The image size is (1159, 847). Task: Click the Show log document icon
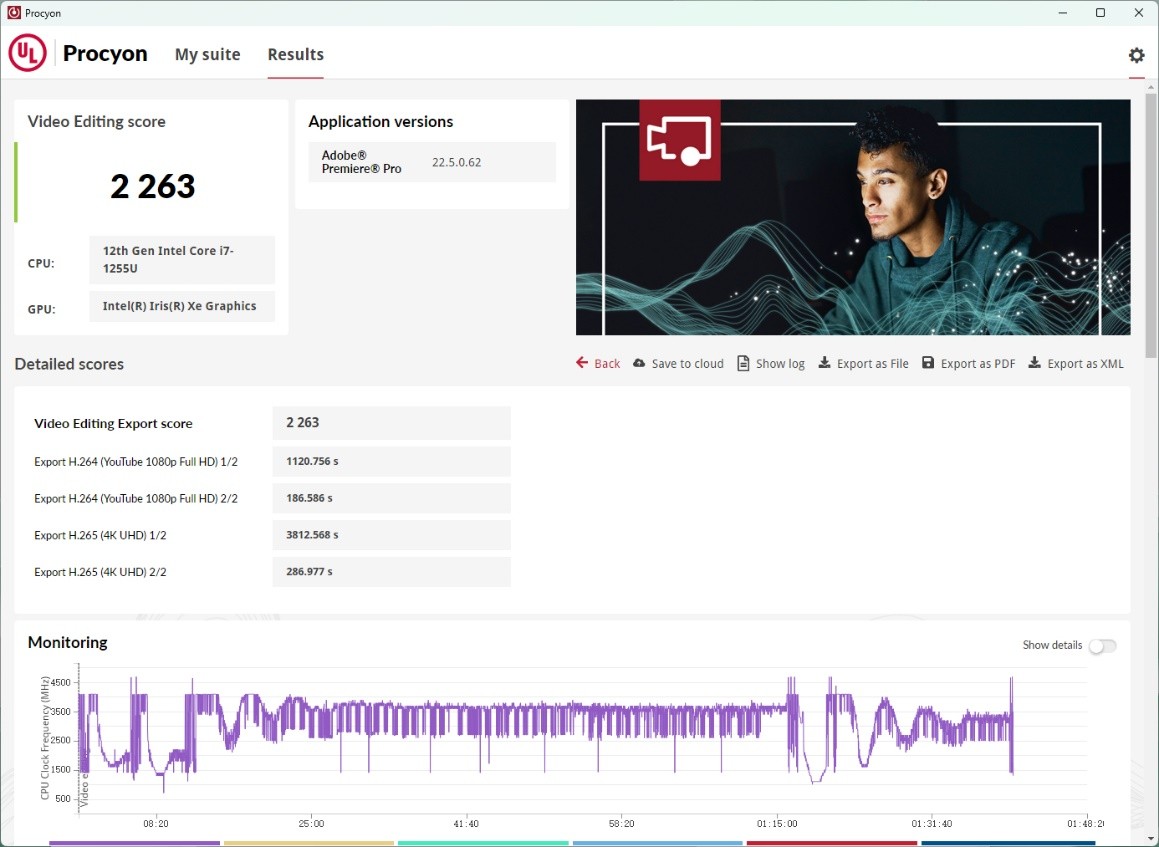coord(743,363)
